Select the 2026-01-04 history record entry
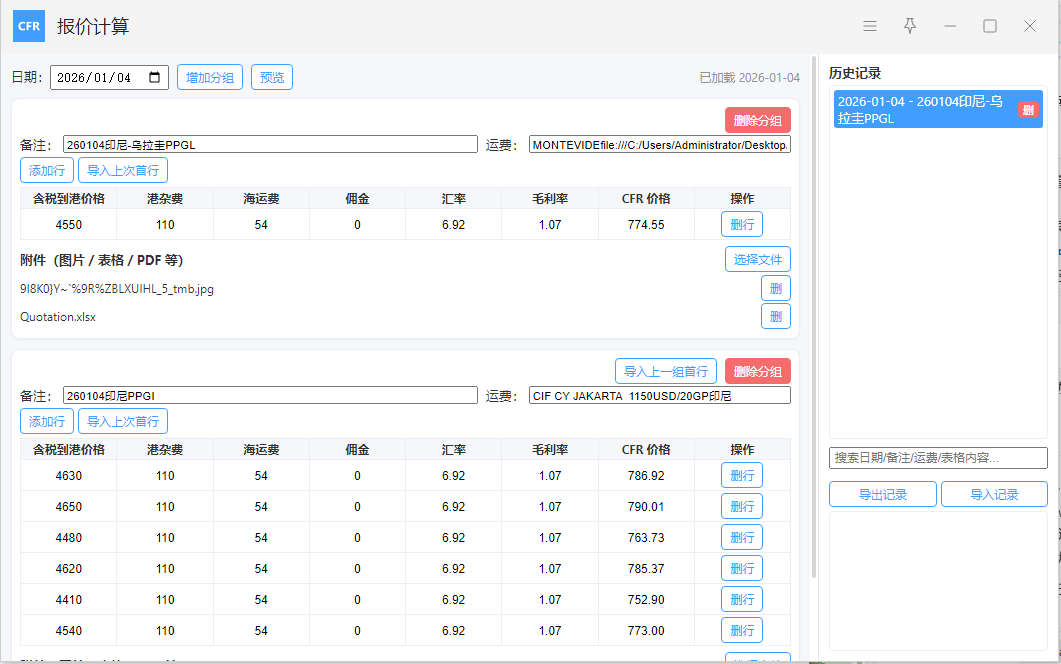The image size is (1061, 664). click(920, 109)
